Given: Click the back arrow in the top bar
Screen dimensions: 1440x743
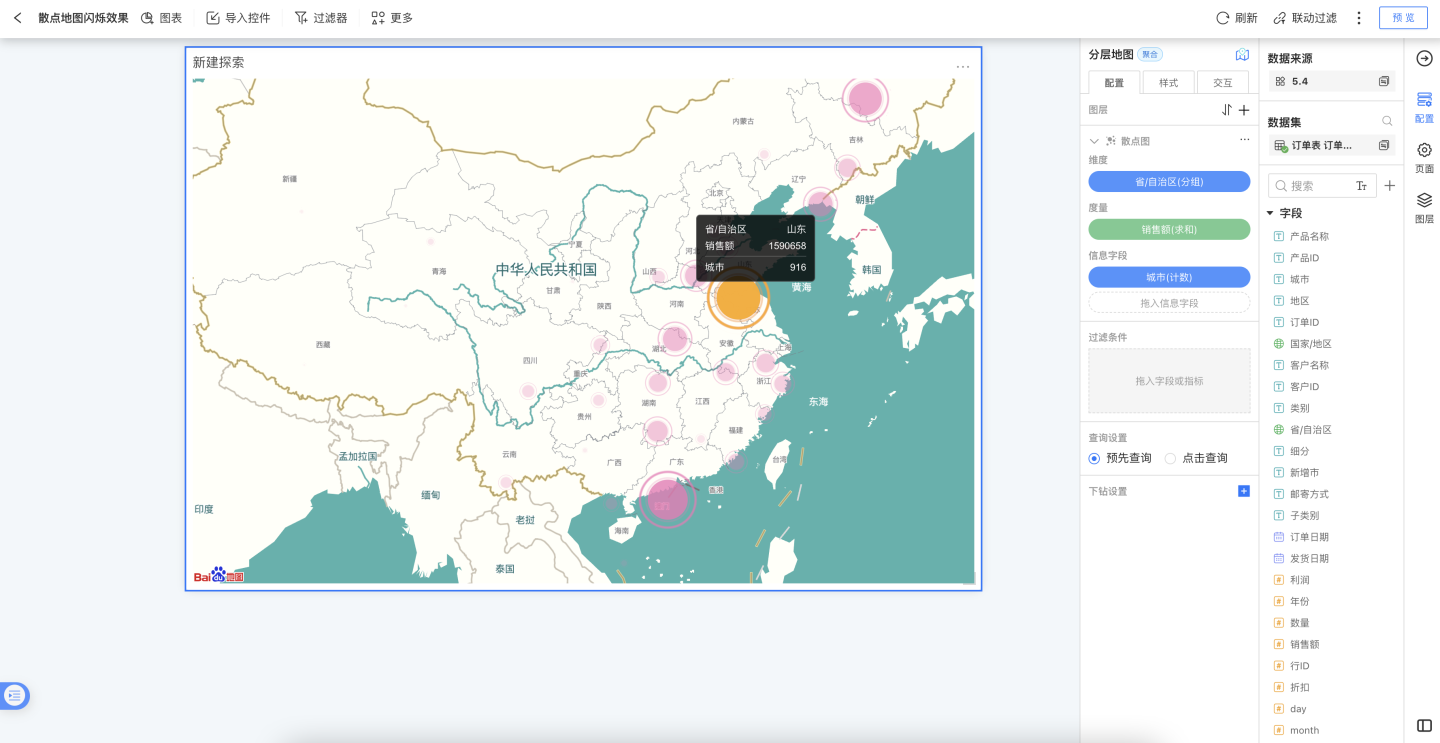Looking at the screenshot, I should tap(17, 18).
